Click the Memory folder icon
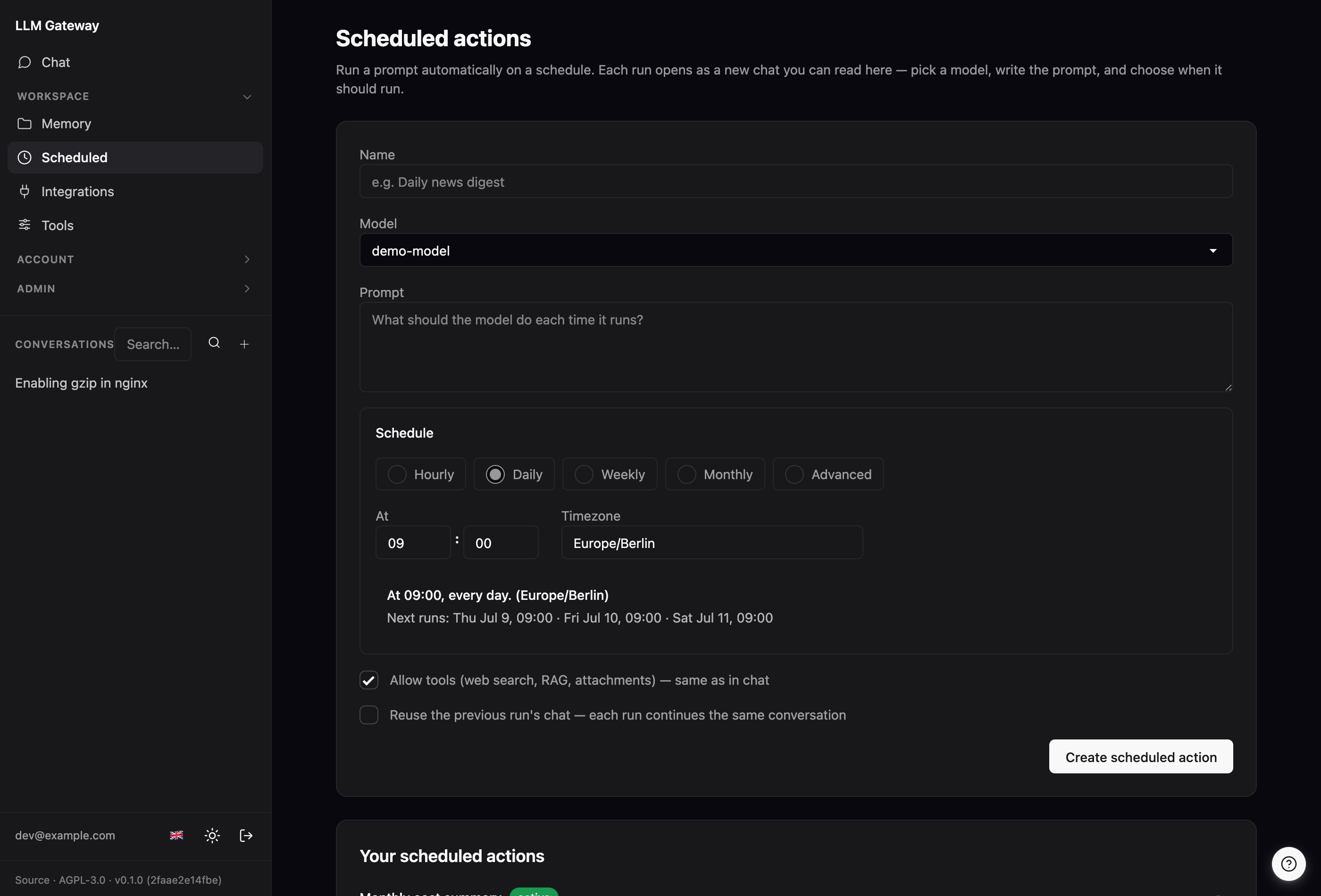 click(25, 124)
